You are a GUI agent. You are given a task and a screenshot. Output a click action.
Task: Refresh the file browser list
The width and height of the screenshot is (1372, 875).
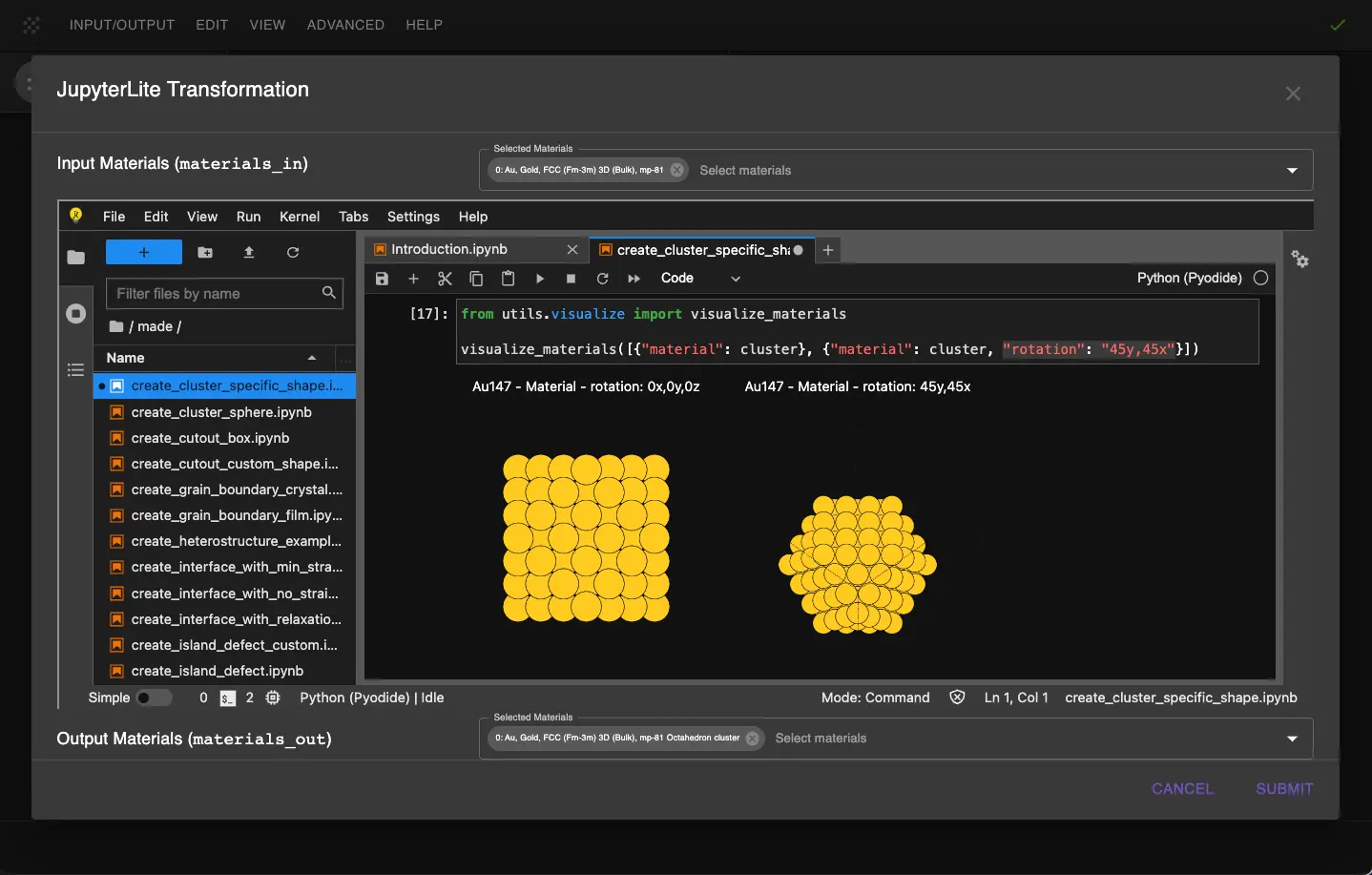pyautogui.click(x=293, y=253)
